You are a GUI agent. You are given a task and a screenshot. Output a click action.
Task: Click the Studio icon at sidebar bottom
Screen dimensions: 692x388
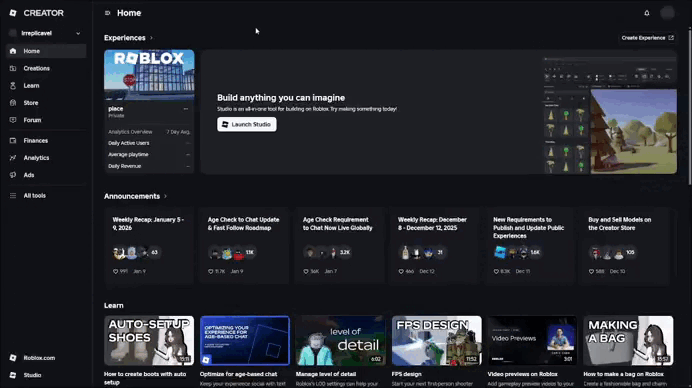pos(13,375)
